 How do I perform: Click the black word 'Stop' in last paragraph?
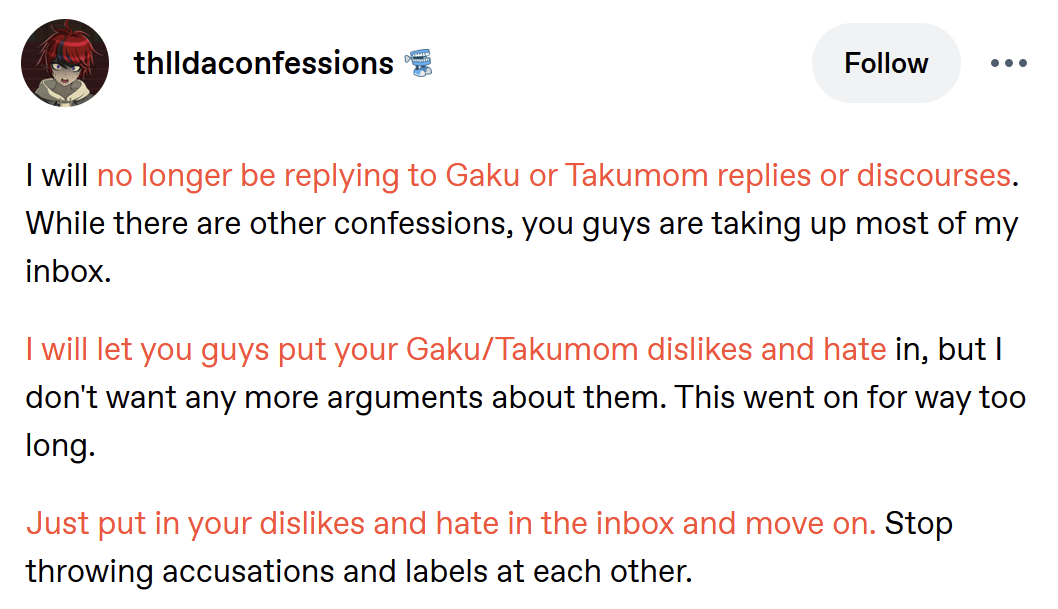click(918, 524)
